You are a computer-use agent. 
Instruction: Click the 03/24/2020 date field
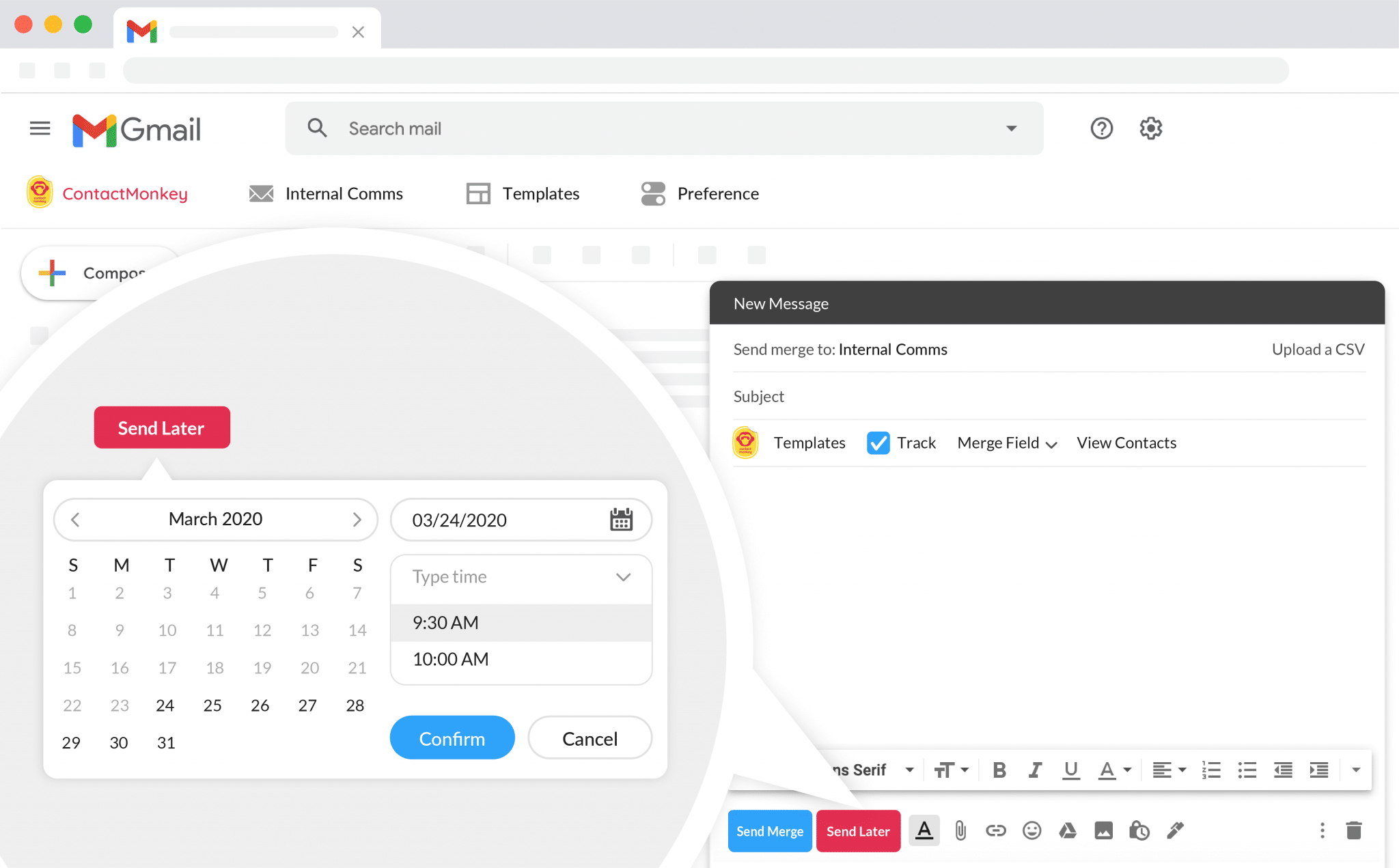coord(521,520)
